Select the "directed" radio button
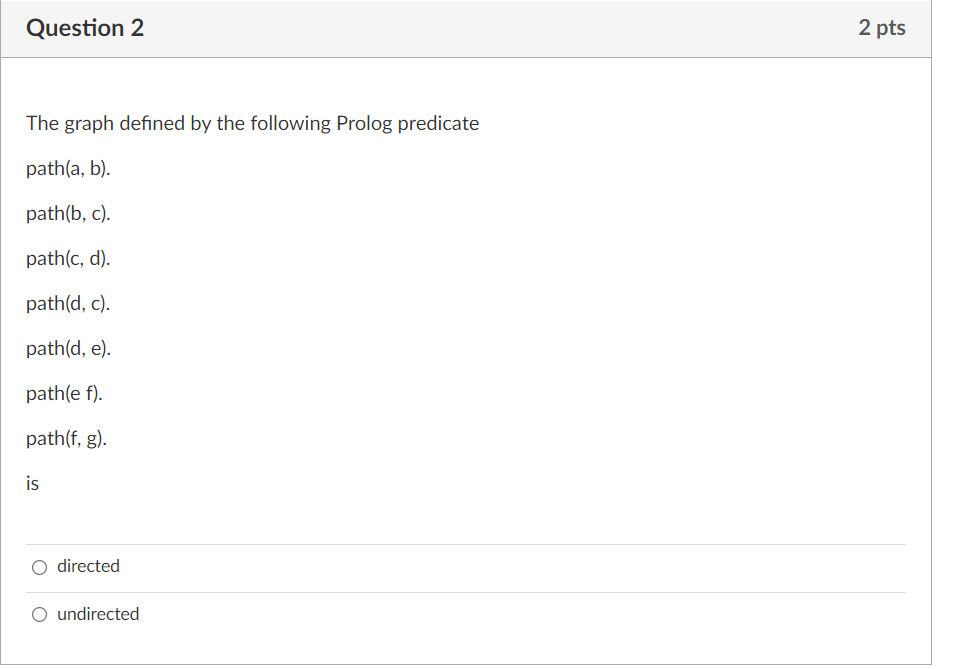 (40, 568)
